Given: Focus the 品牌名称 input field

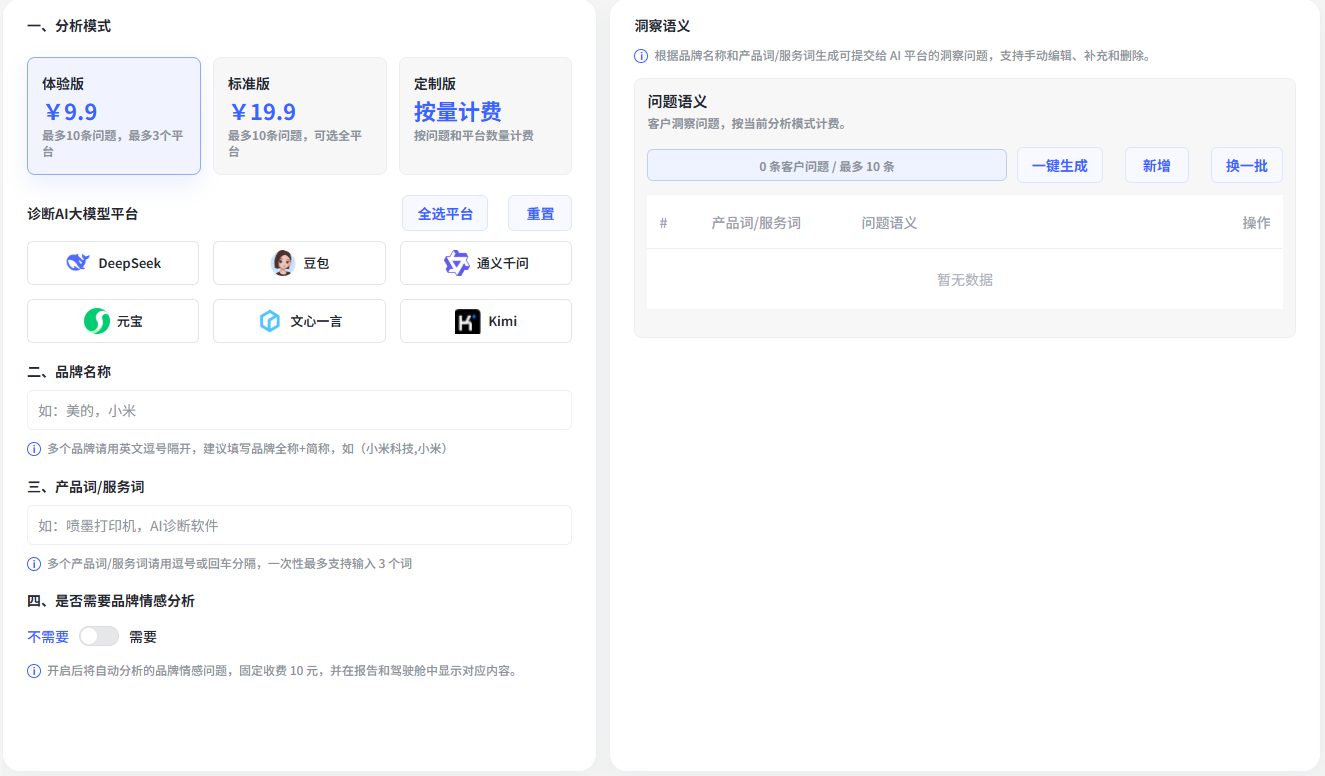Looking at the screenshot, I should [299, 410].
